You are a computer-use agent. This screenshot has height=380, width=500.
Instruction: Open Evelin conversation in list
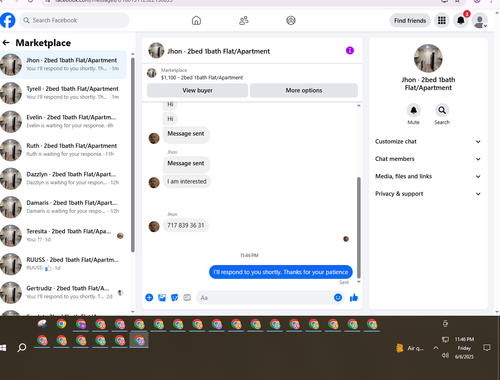tap(63, 121)
